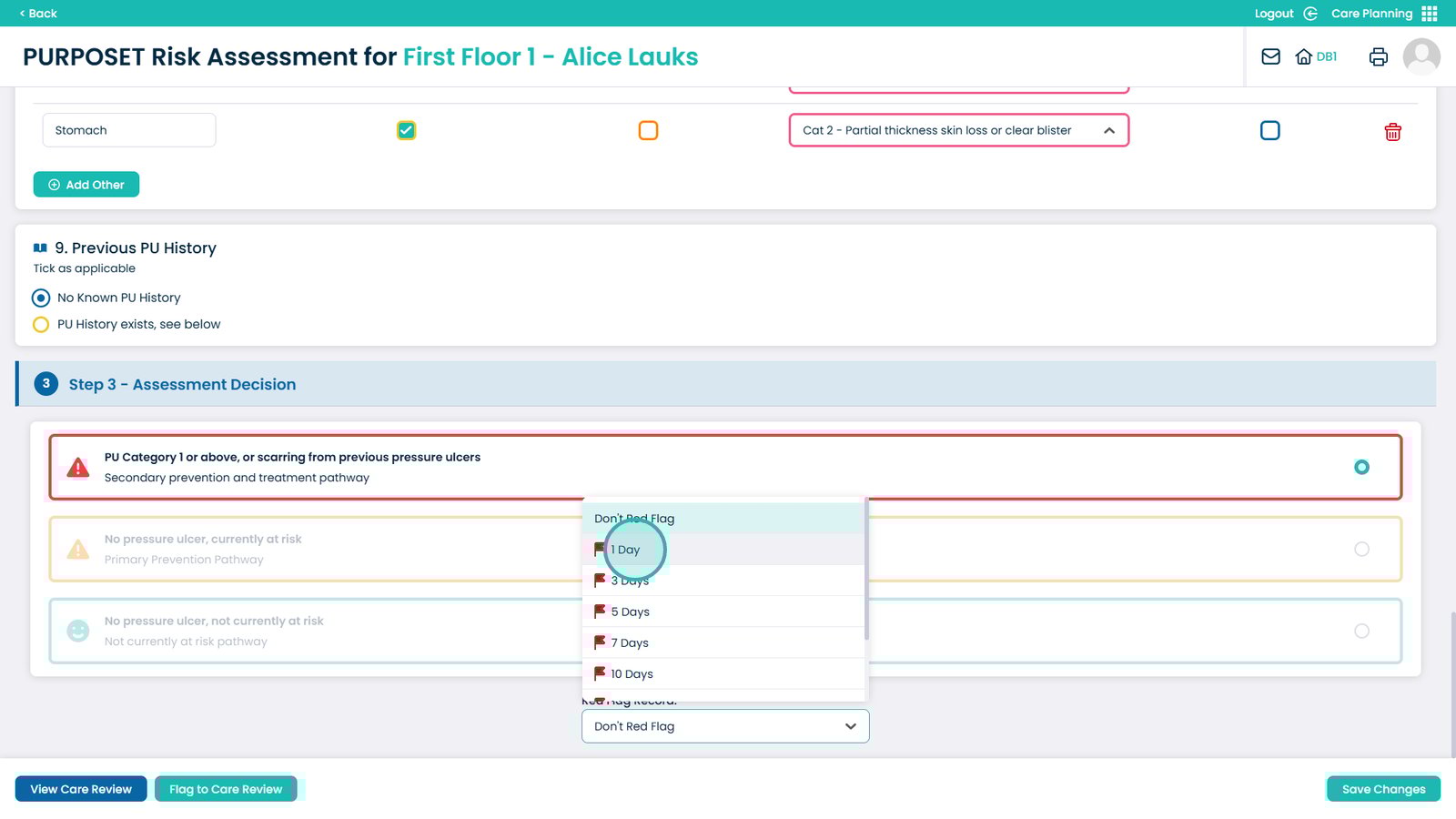Click the printer icon

click(1378, 56)
